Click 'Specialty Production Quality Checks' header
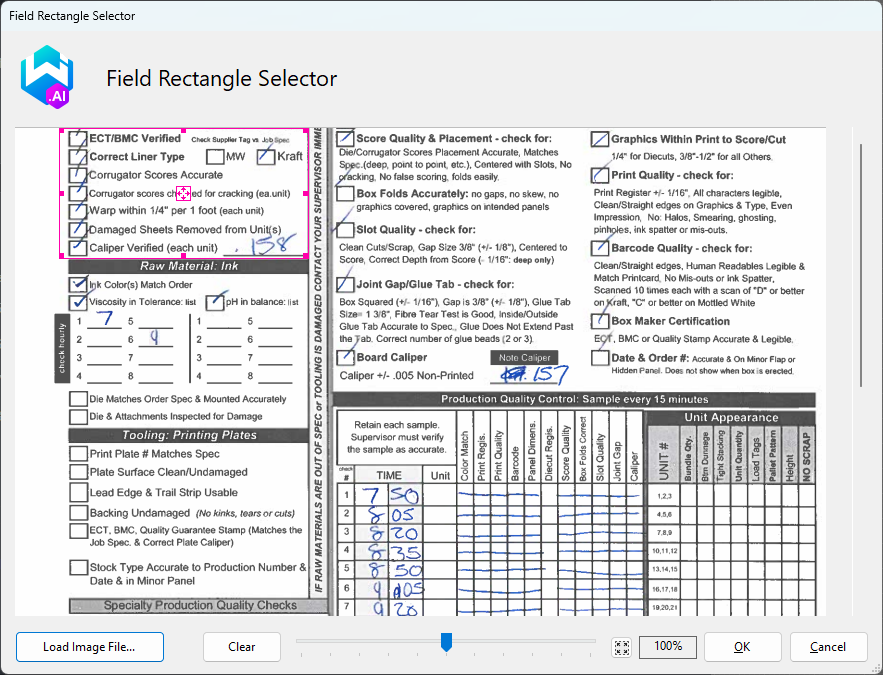Screen dimensions: 883x675 pos(200,605)
